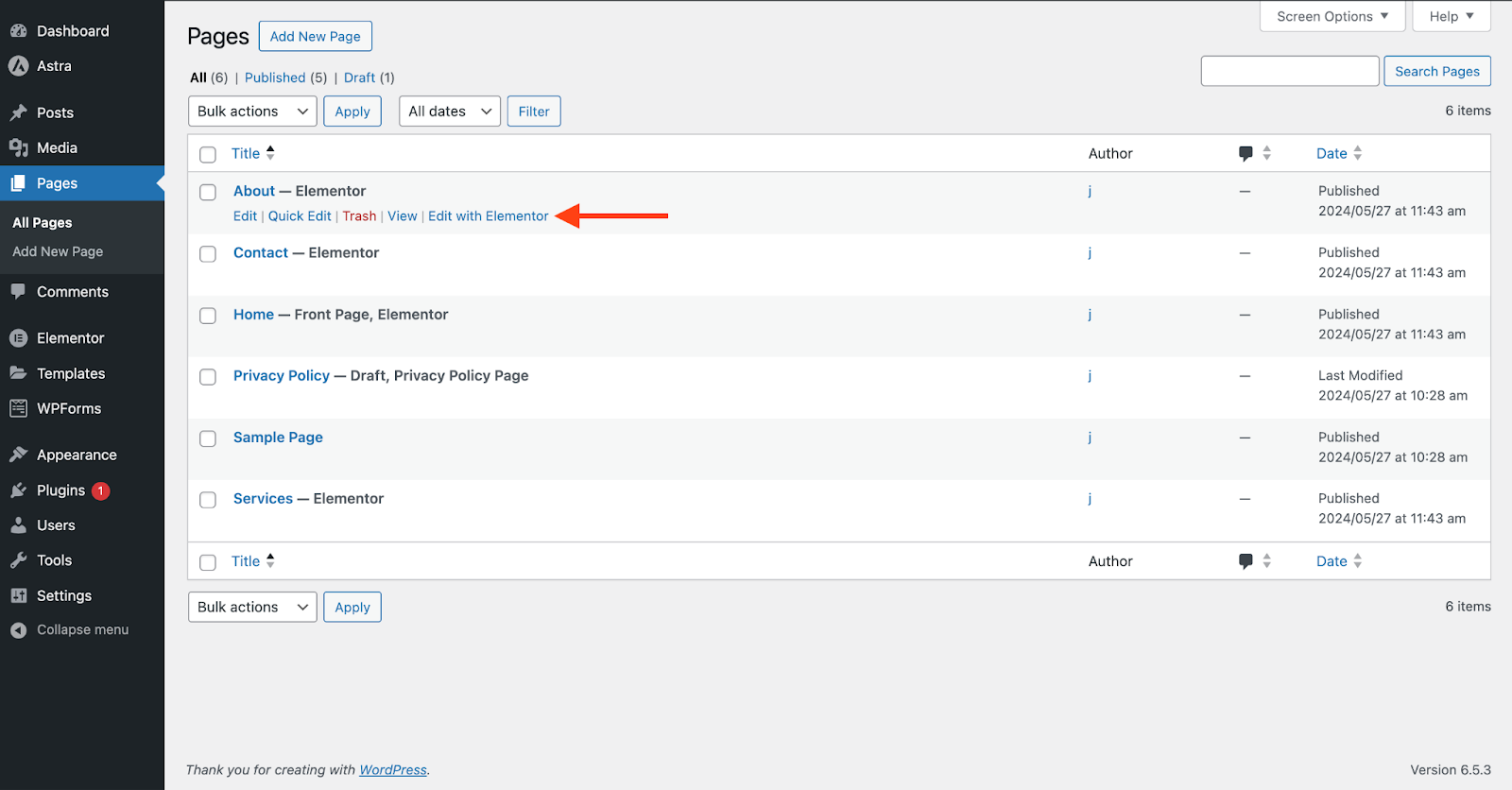1512x790 pixels.
Task: Show Published pages filter
Action: pyautogui.click(x=275, y=77)
